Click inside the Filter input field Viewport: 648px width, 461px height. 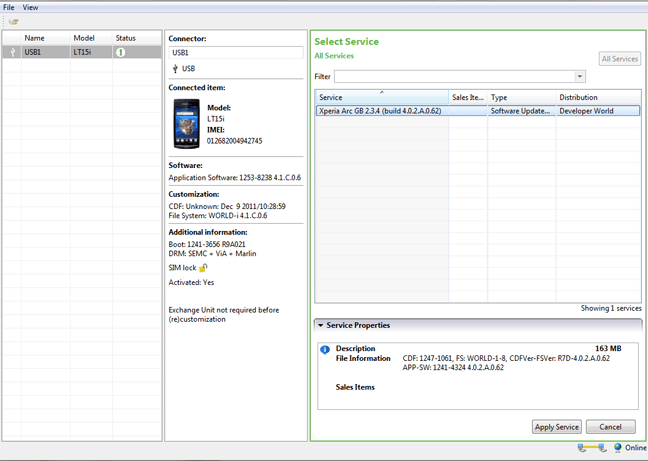tap(455, 76)
